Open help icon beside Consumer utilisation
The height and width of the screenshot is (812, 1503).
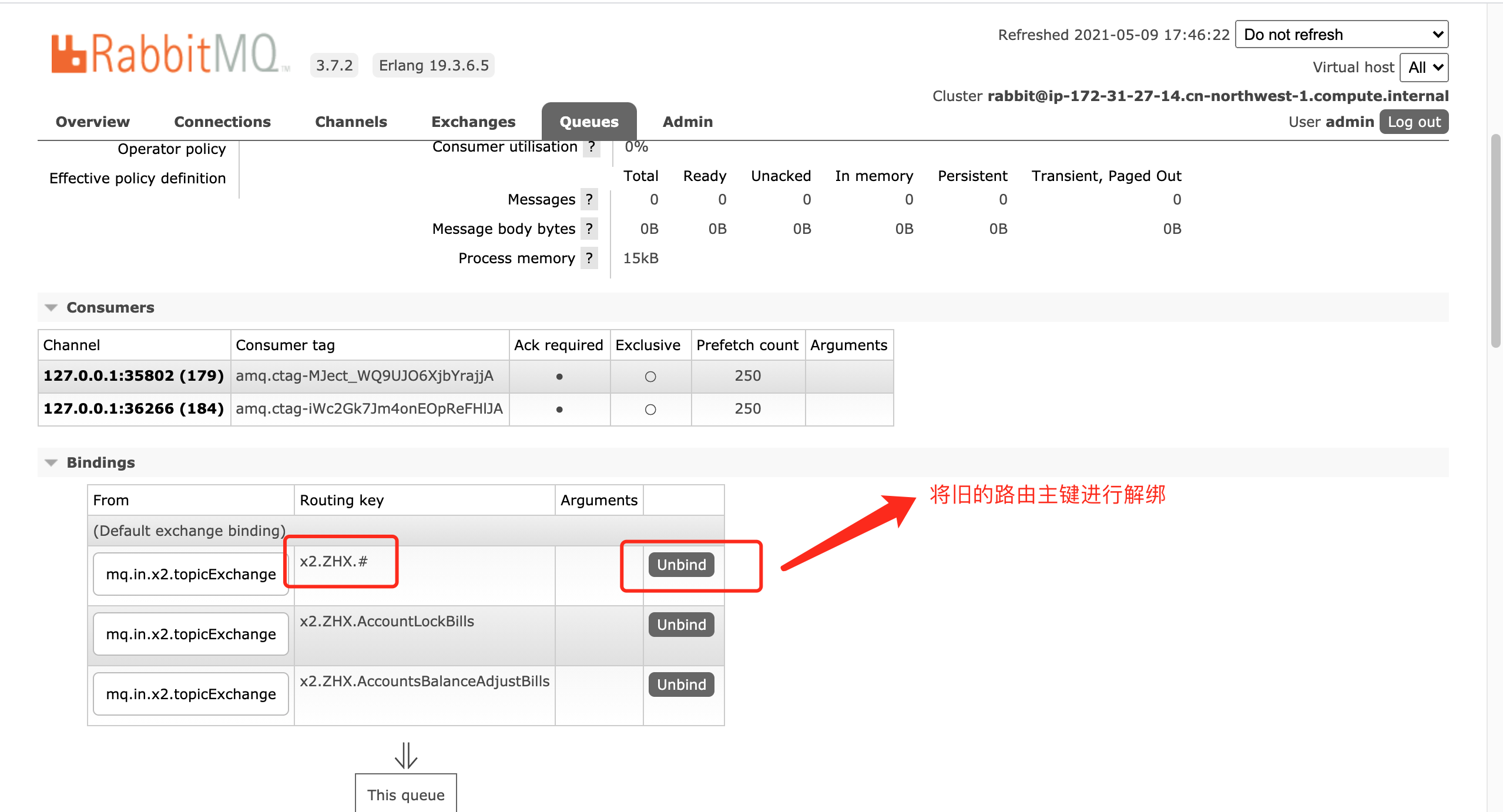pos(592,147)
